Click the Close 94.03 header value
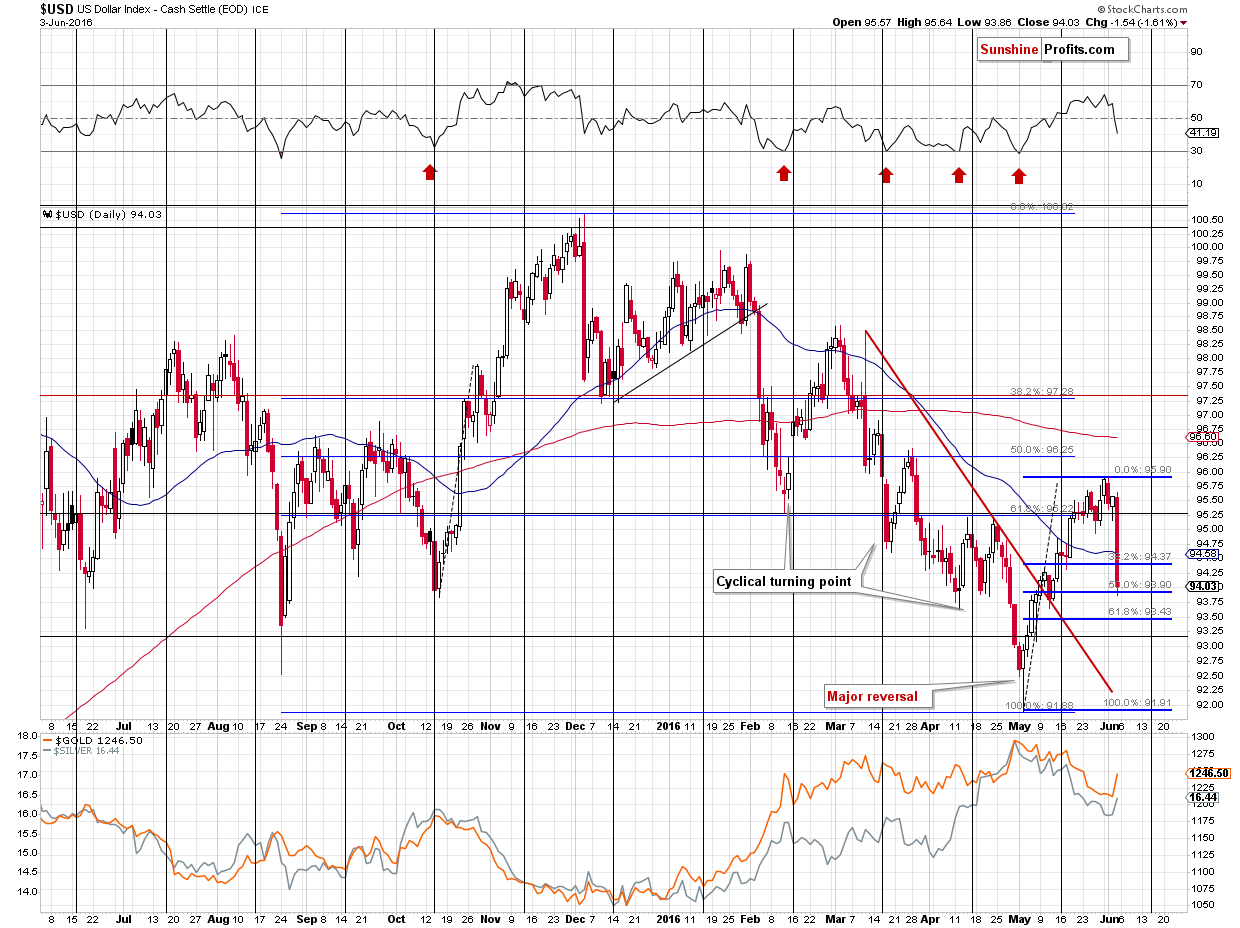The height and width of the screenshot is (928, 1240). pos(1051,22)
